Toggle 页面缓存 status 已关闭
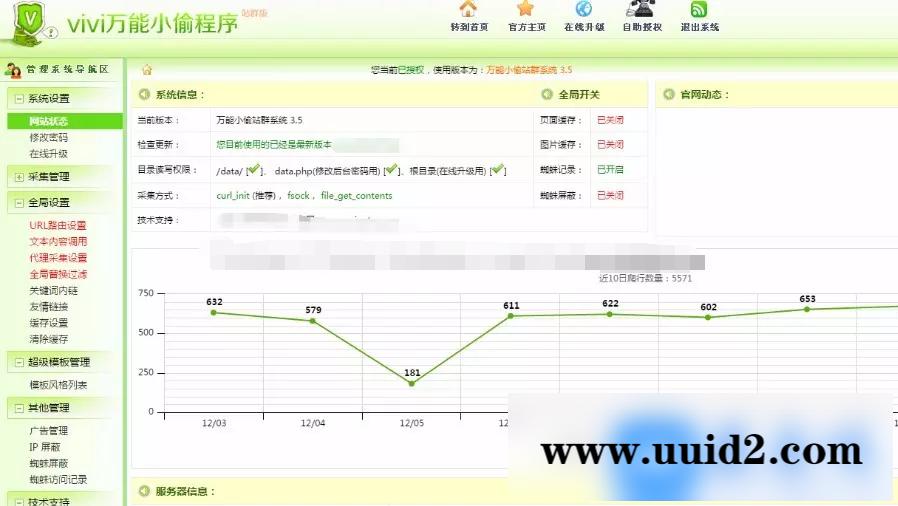This screenshot has width=898, height=506. pos(610,120)
